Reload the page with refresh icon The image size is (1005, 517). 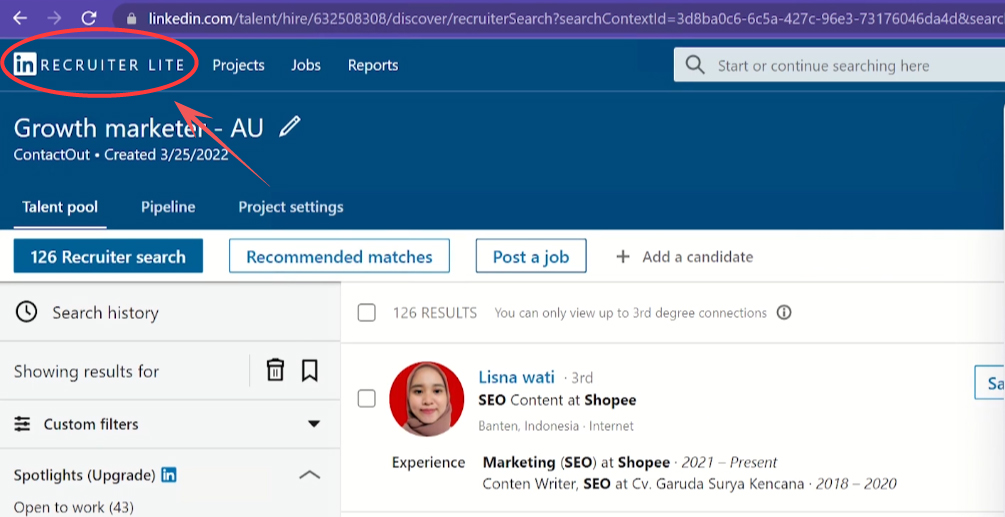pos(89,18)
